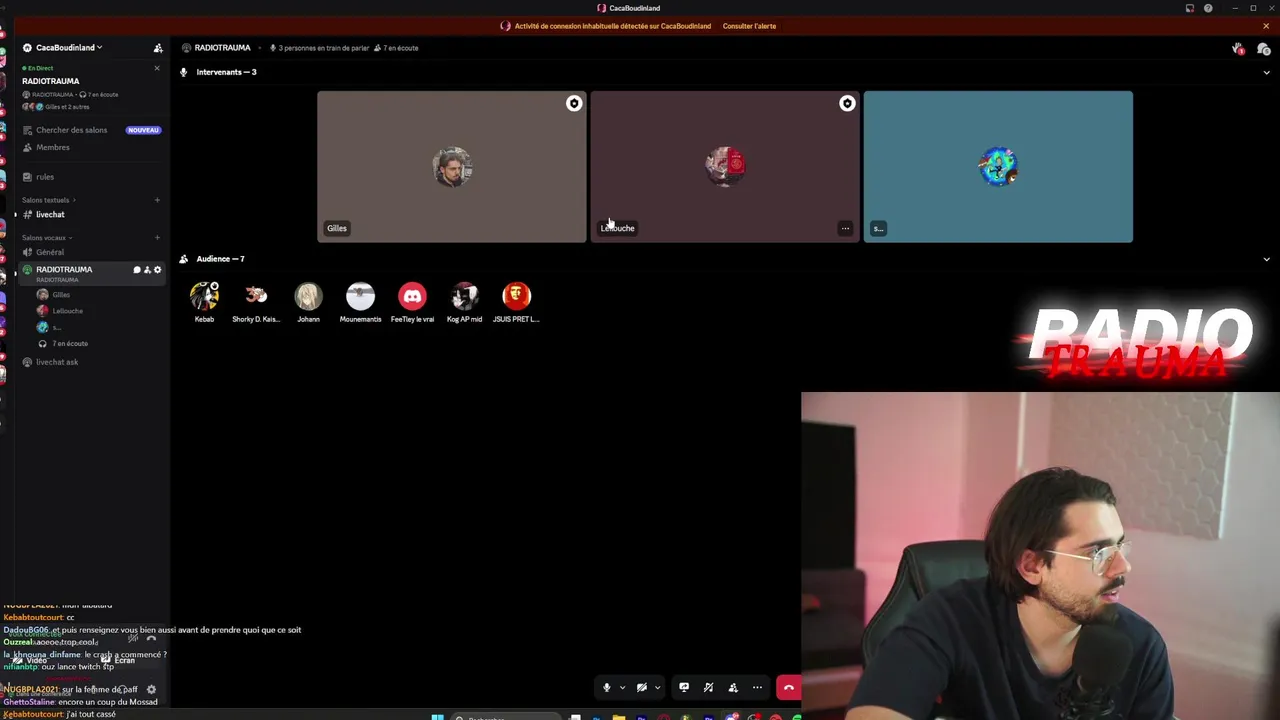Open RADIOTRAUMA channel settings gear
This screenshot has height=720, width=1280.
coord(157,270)
